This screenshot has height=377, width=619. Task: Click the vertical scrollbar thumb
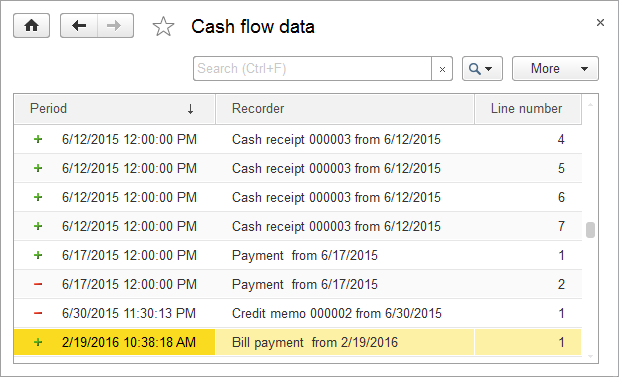[590, 230]
